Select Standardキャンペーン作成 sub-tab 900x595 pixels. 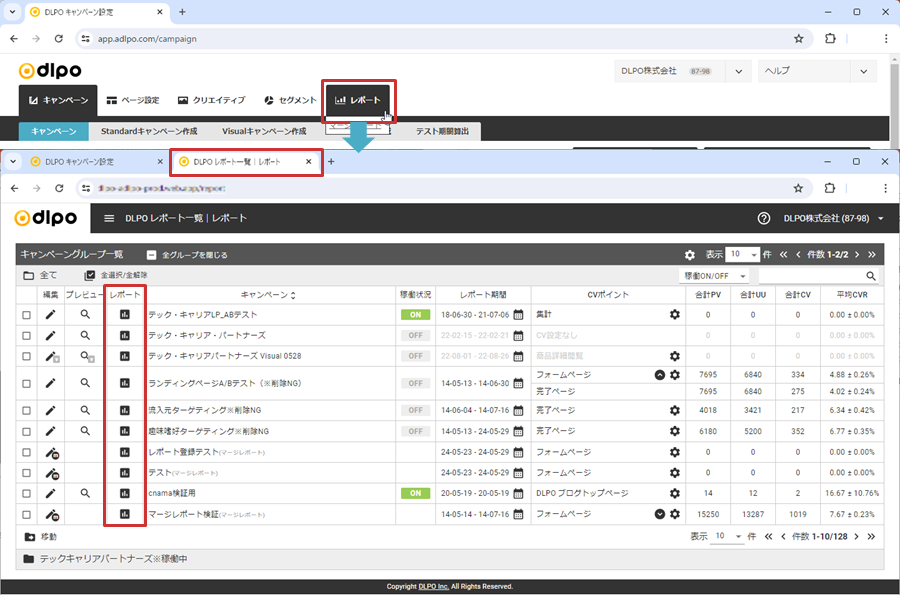149,131
